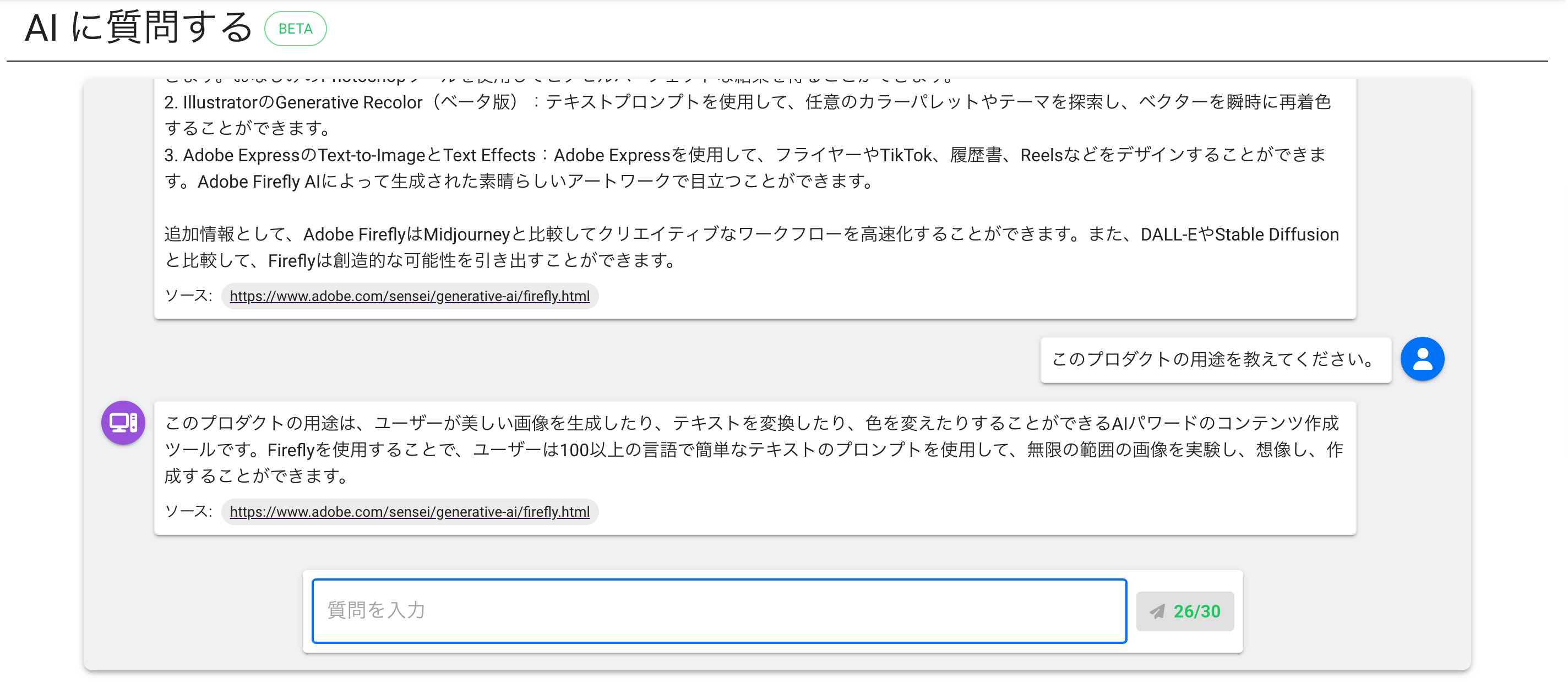This screenshot has width=1568, height=689.
Task: Click the 26/30 question counter
Action: click(1196, 612)
